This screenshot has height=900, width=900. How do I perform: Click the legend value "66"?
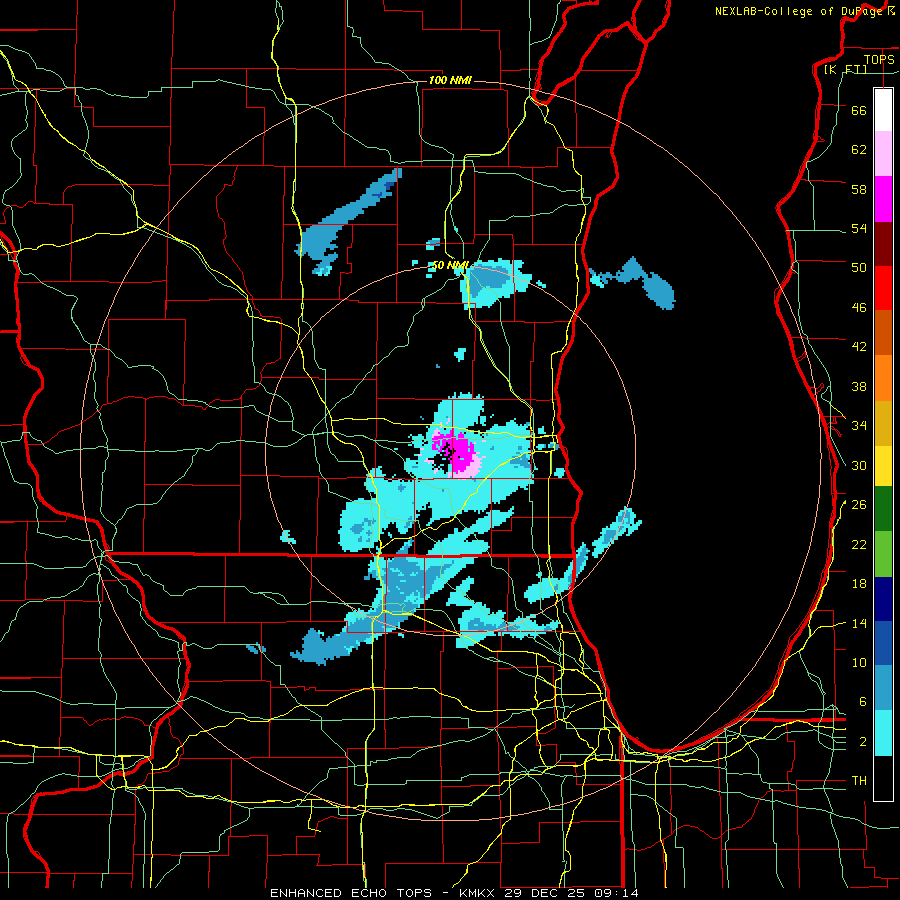pos(859,110)
